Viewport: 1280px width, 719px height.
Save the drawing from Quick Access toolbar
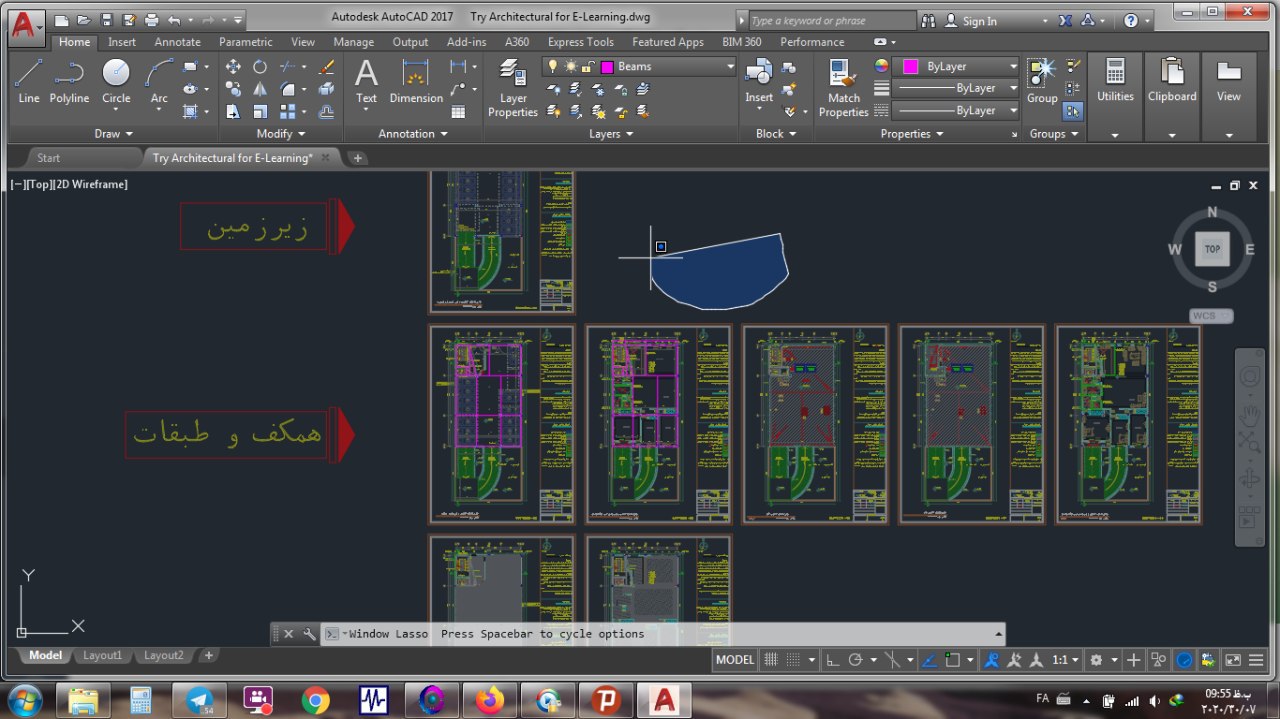(107, 19)
